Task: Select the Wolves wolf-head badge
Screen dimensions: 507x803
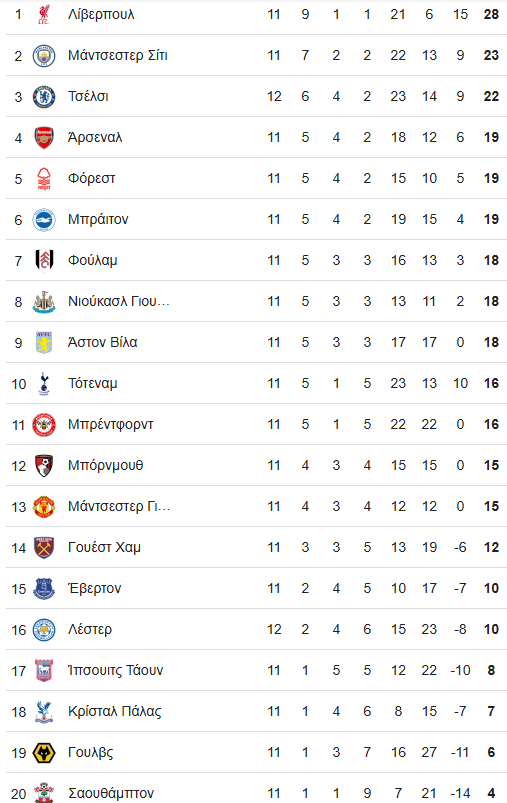Action: (44, 752)
